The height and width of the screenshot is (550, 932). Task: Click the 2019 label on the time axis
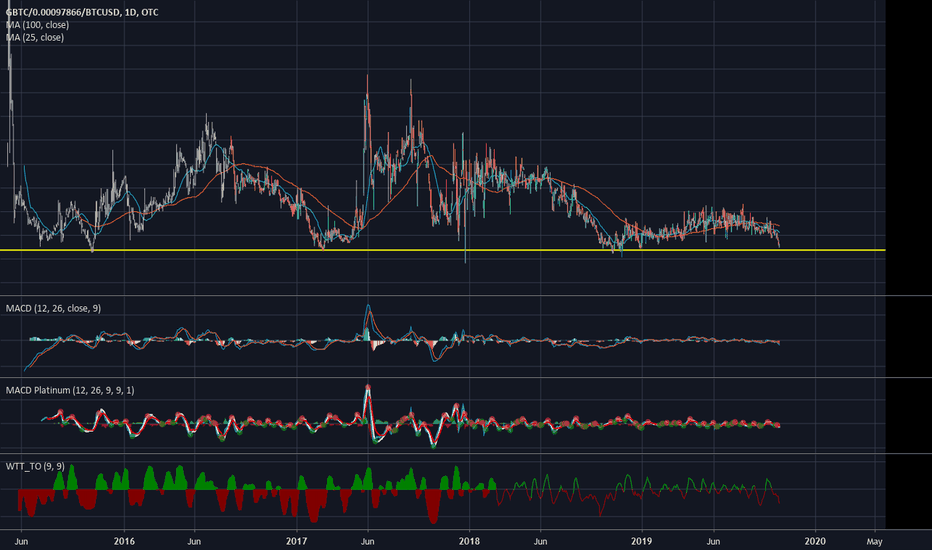(641, 541)
